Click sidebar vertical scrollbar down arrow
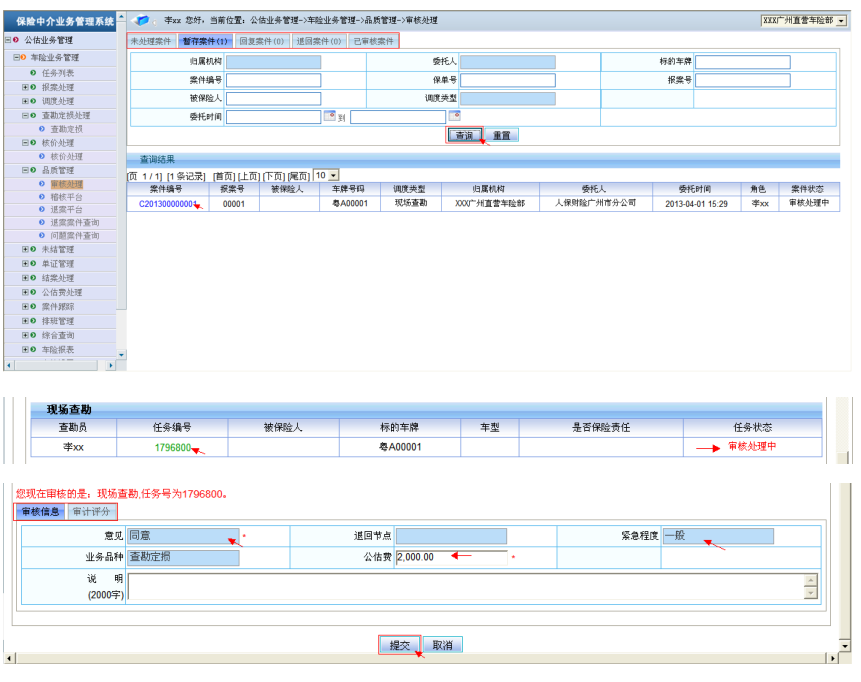Image resolution: width=861 pixels, height=682 pixels. pyautogui.click(x=121, y=355)
